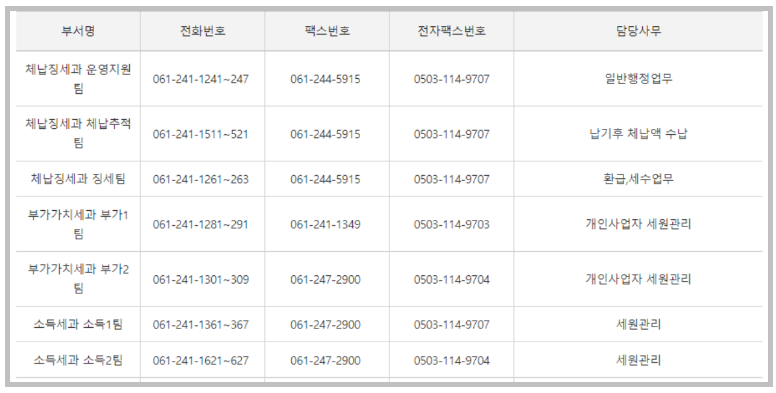Screen dimensions: 776x393
Task: Click the 납기후 체납액 수납 cell
Action: (x=638, y=134)
